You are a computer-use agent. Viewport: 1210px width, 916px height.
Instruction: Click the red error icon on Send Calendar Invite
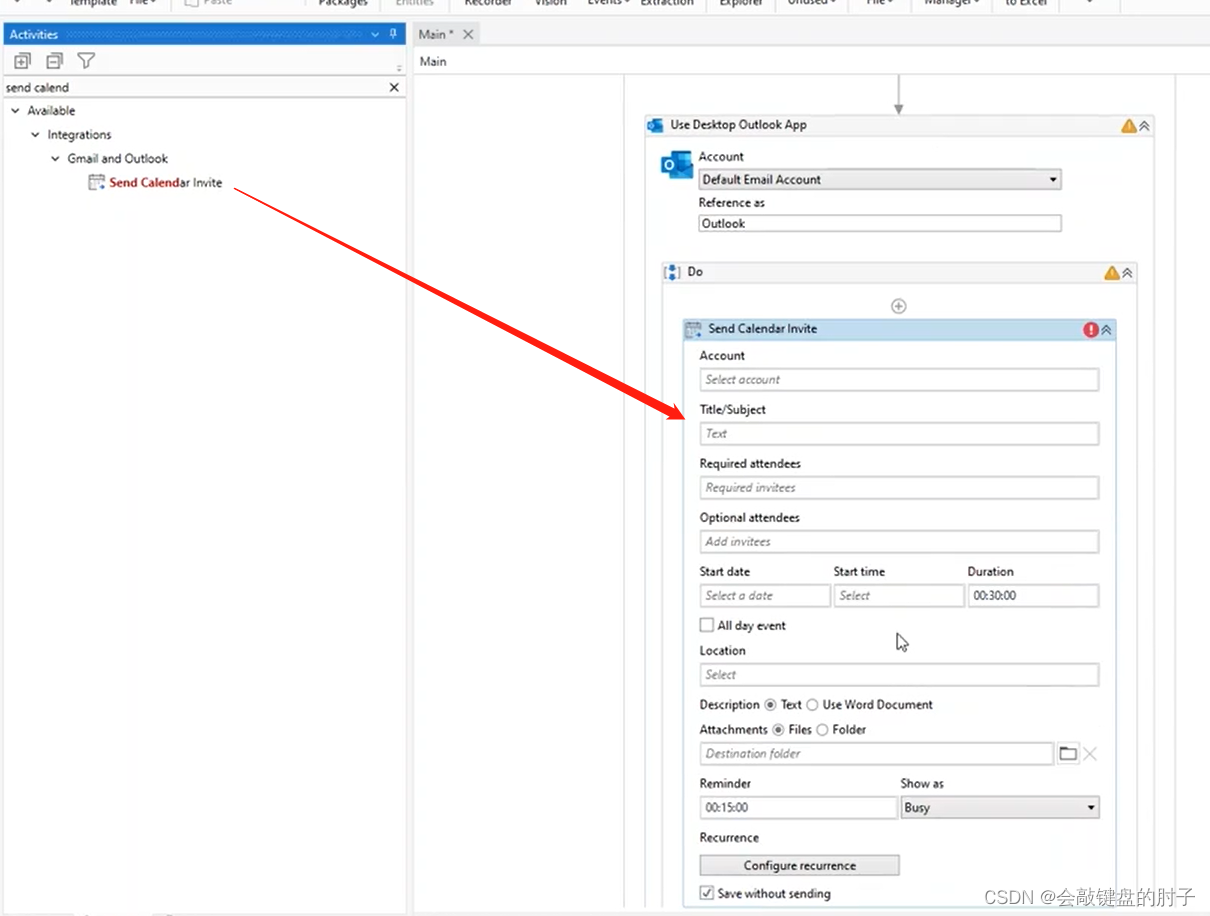pyautogui.click(x=1091, y=330)
